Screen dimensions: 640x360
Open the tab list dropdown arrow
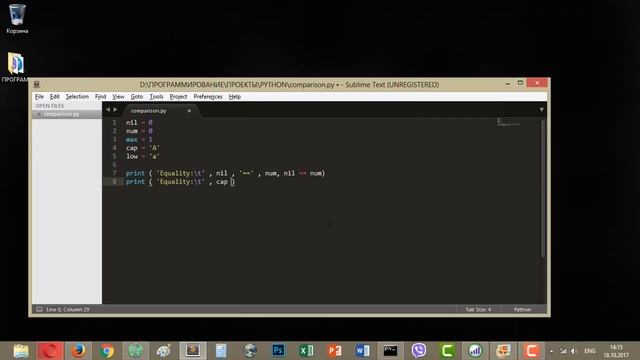[x=541, y=109]
